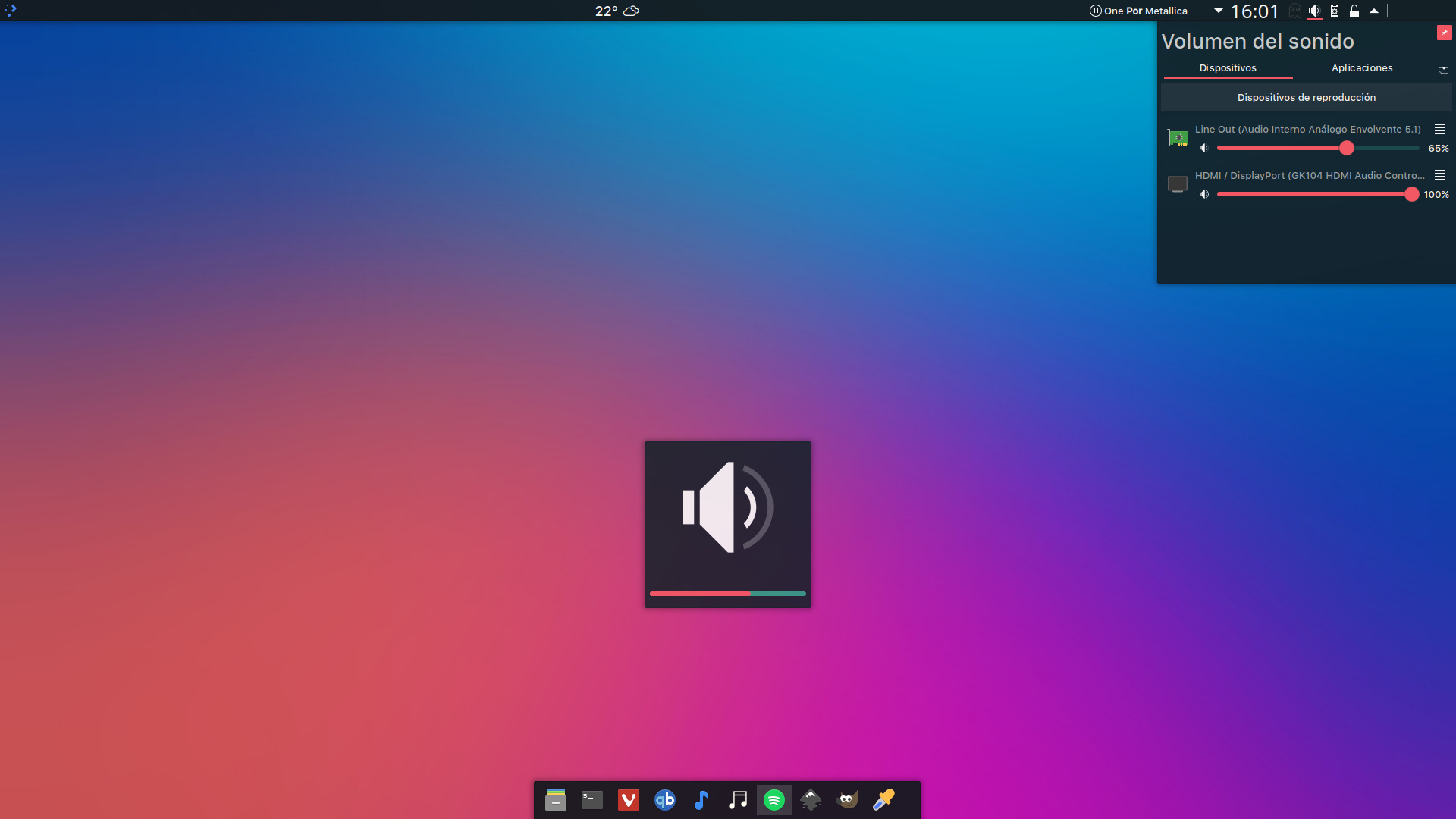Click the Line Out device name label
Image resolution: width=1456 pixels, height=819 pixels.
click(1308, 129)
